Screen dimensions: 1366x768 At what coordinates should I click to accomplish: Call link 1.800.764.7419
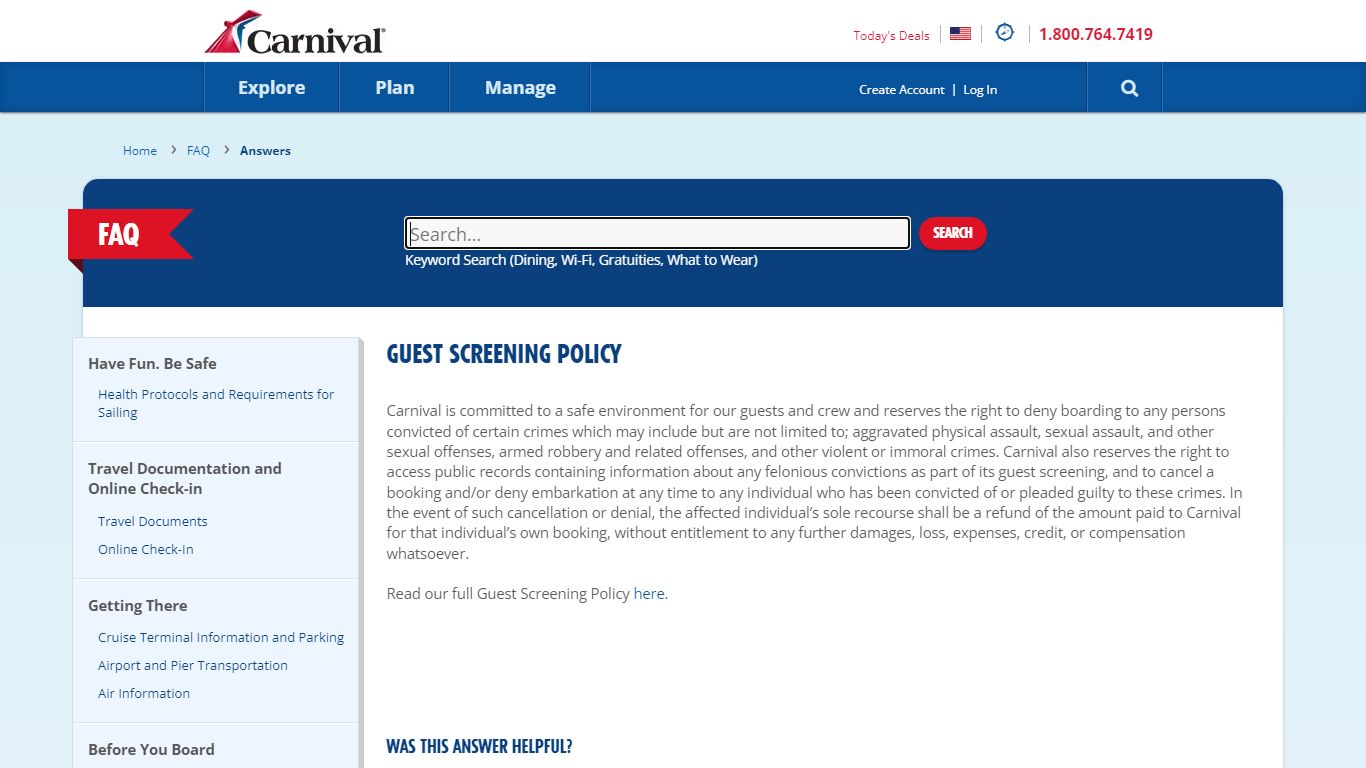pyautogui.click(x=1095, y=34)
